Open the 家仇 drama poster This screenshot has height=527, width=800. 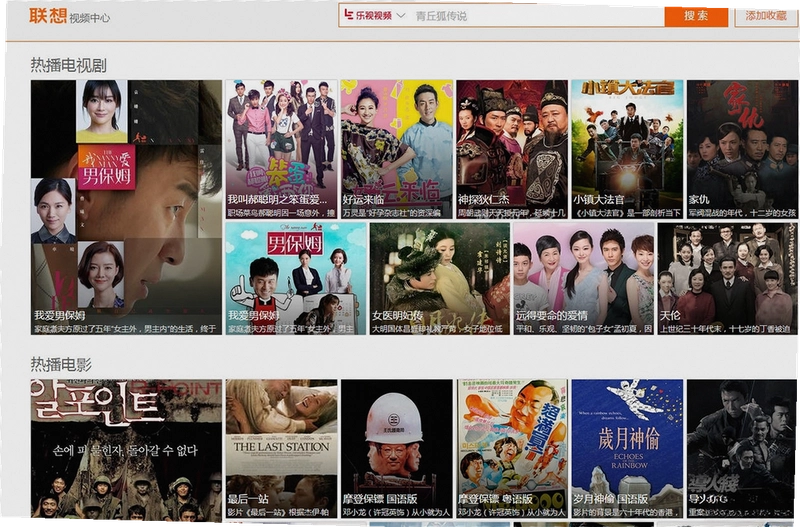[x=742, y=149]
